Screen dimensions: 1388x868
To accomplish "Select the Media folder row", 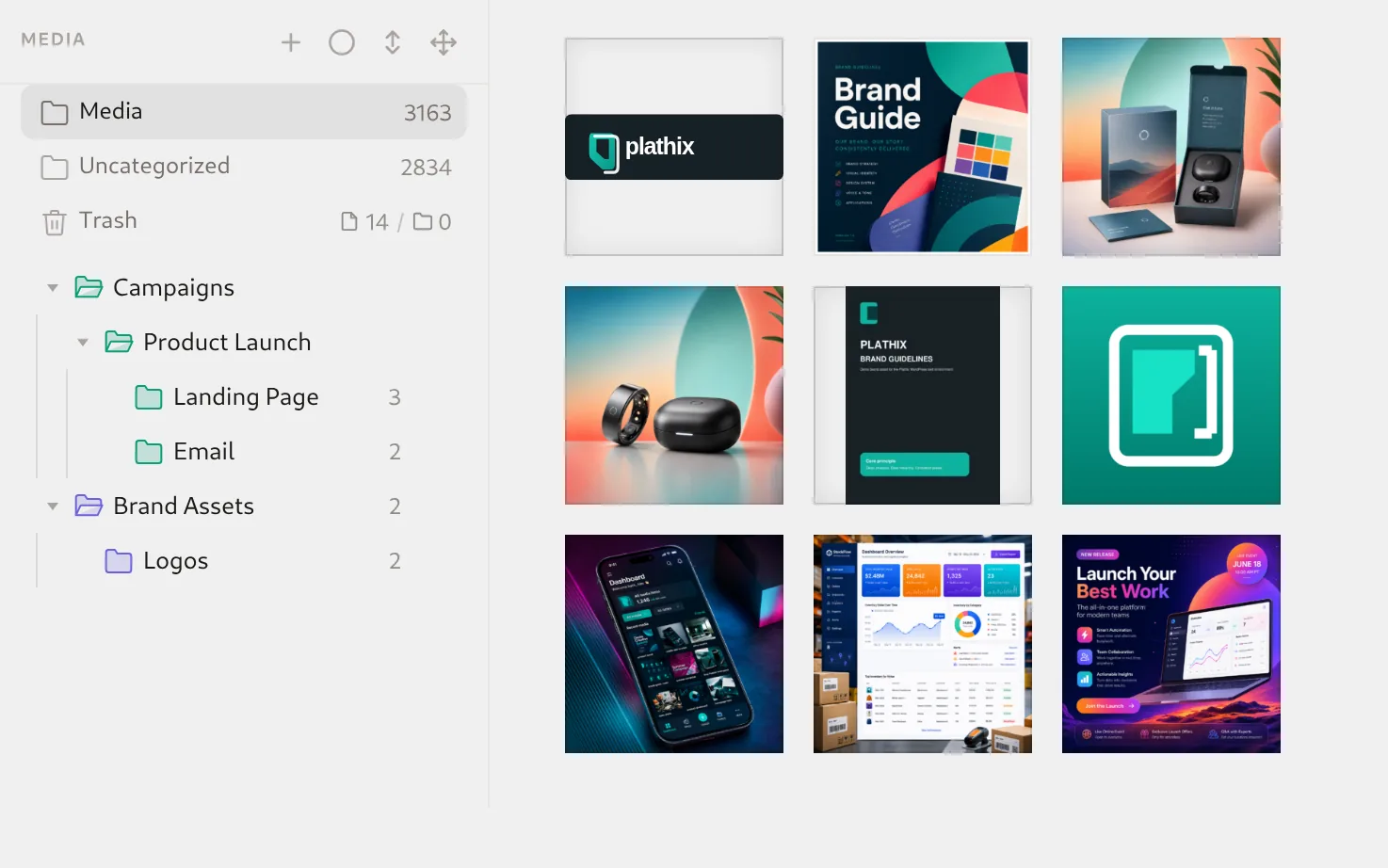I will coord(244,112).
